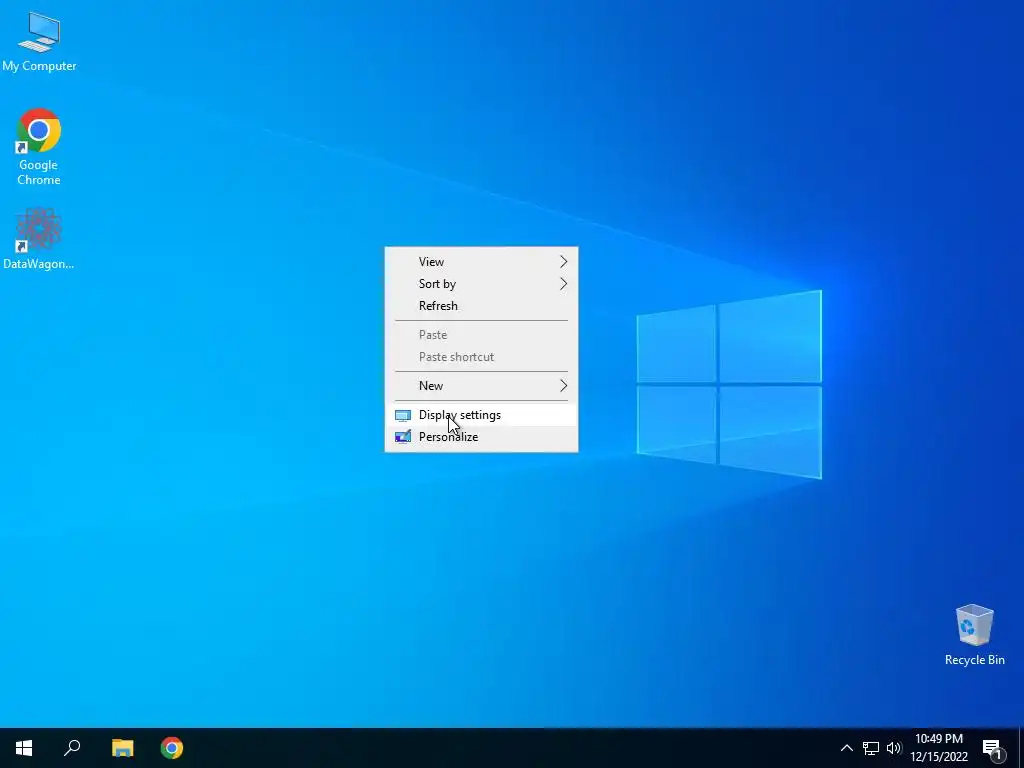Click the Paste shortcut menu entry
The width and height of the screenshot is (1024, 768).
click(x=481, y=357)
